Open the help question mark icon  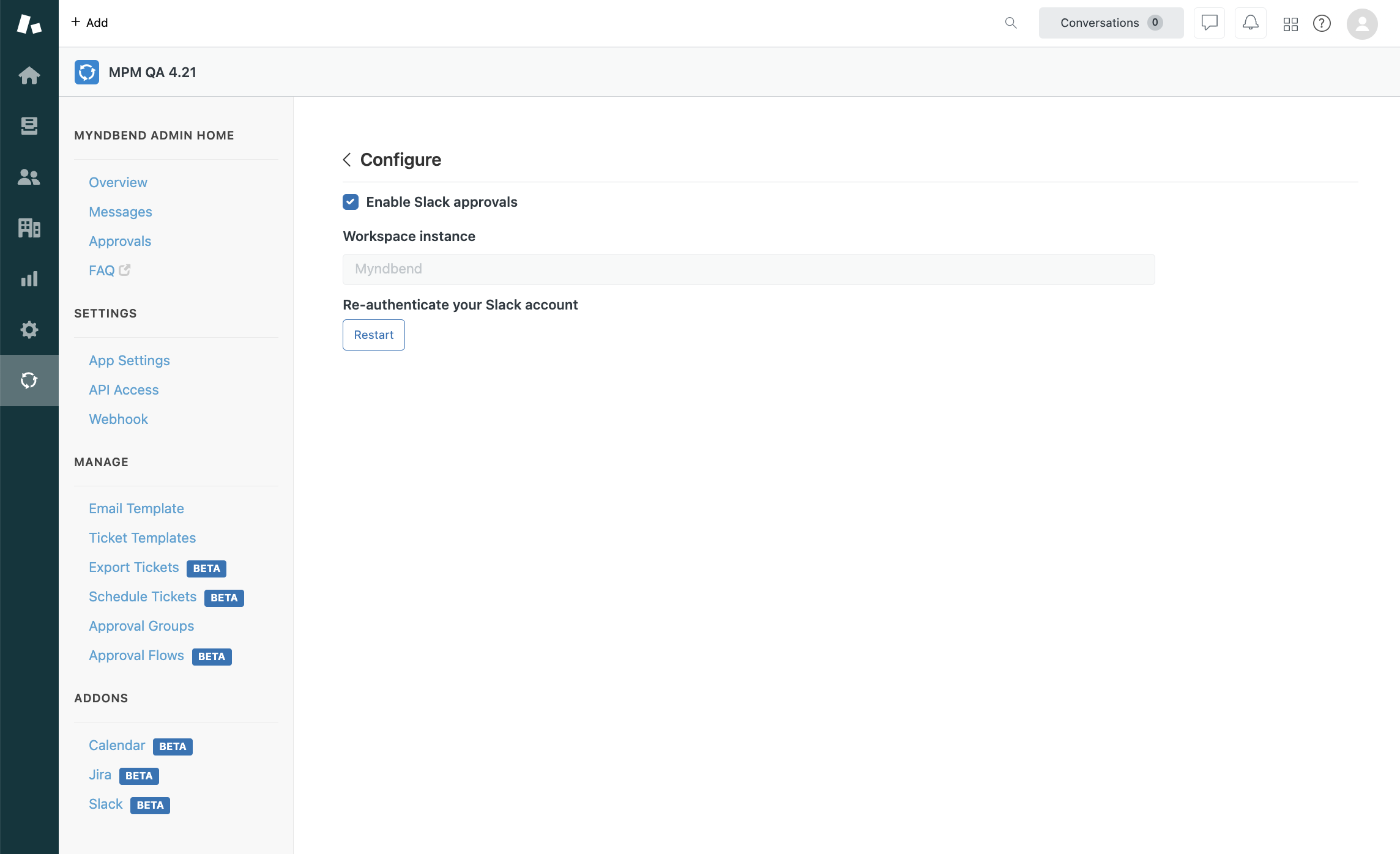tap(1322, 23)
